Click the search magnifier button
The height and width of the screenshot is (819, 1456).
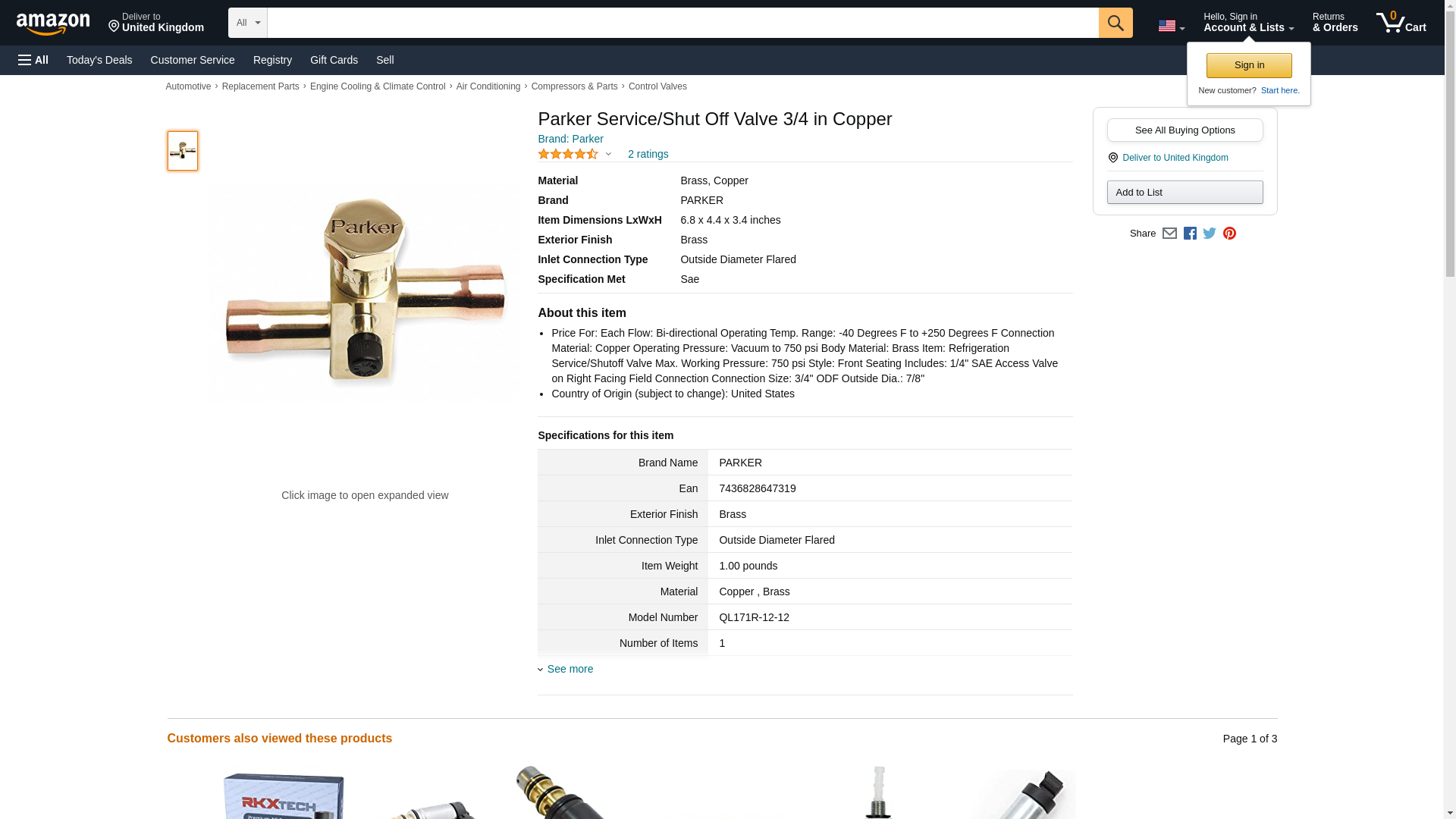click(1116, 23)
